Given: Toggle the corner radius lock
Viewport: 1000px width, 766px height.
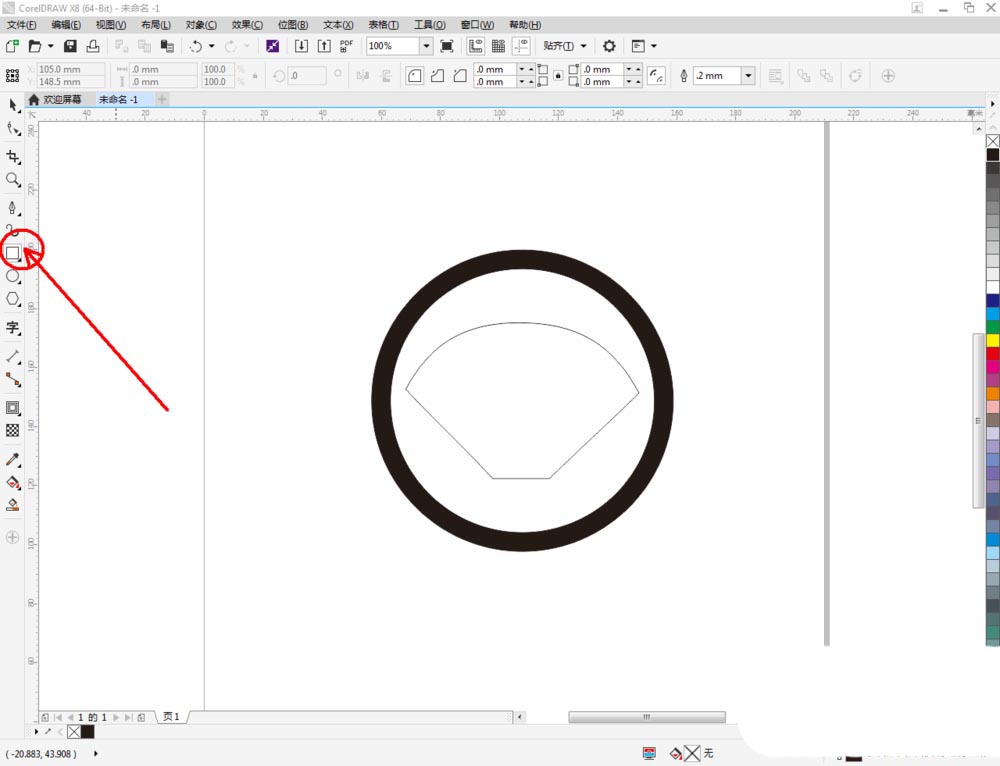Looking at the screenshot, I should 558,76.
